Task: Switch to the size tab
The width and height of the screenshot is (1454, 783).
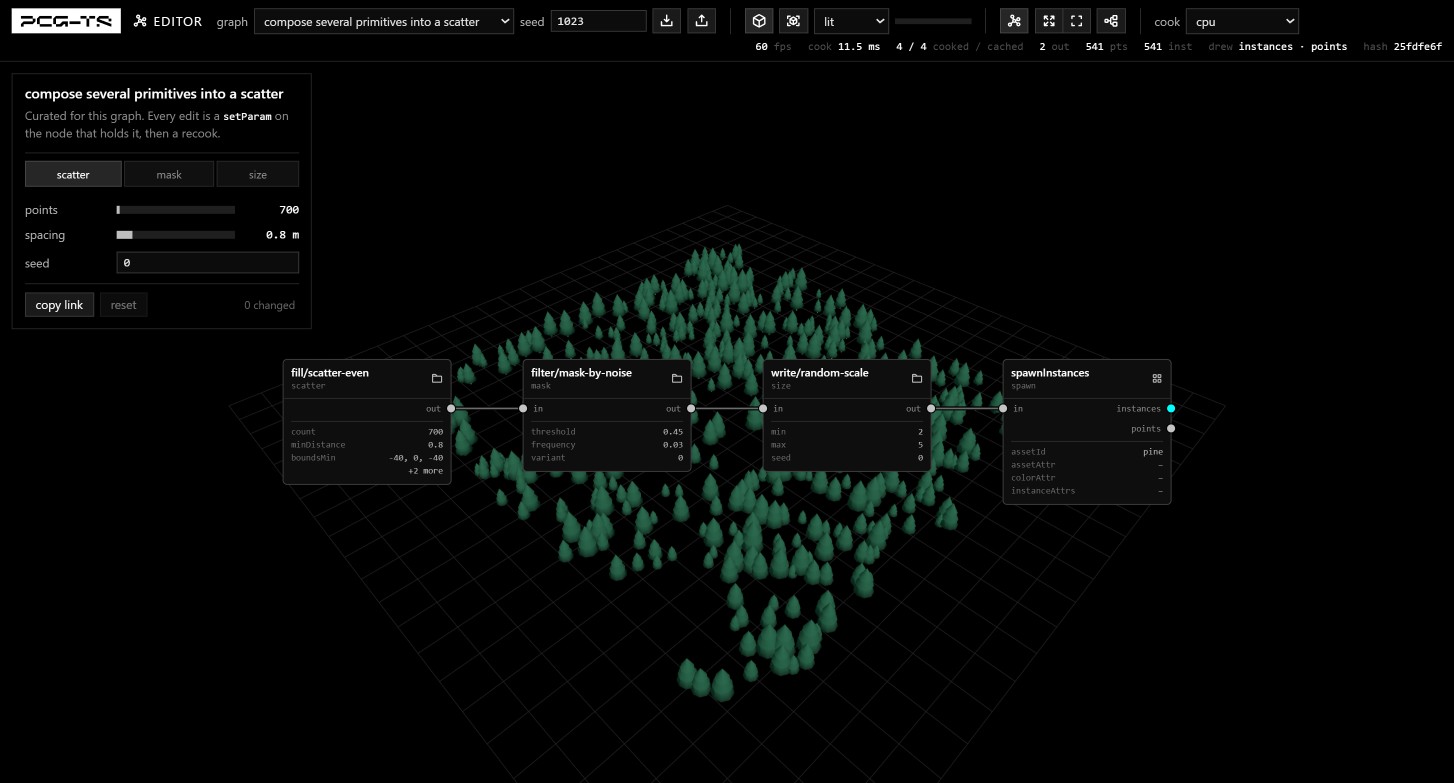Action: click(258, 174)
